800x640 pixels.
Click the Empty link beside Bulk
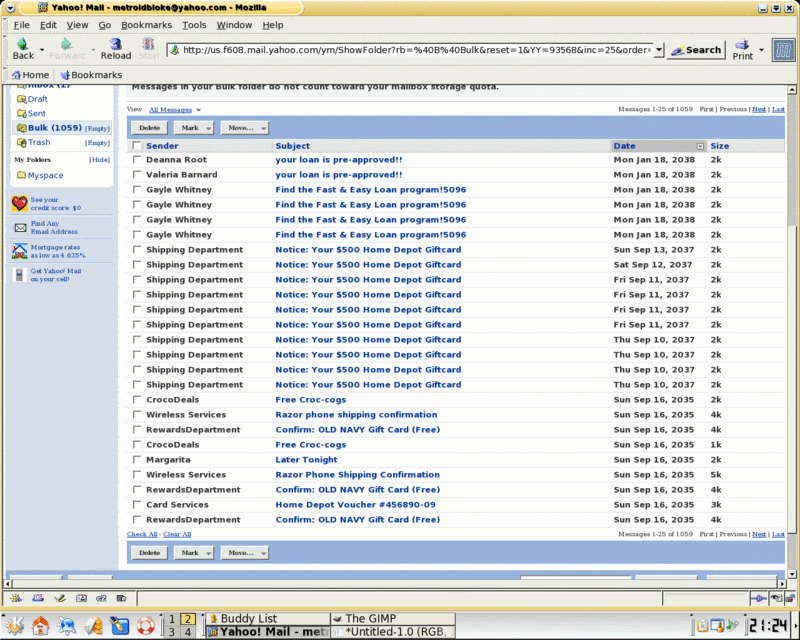coord(97,129)
